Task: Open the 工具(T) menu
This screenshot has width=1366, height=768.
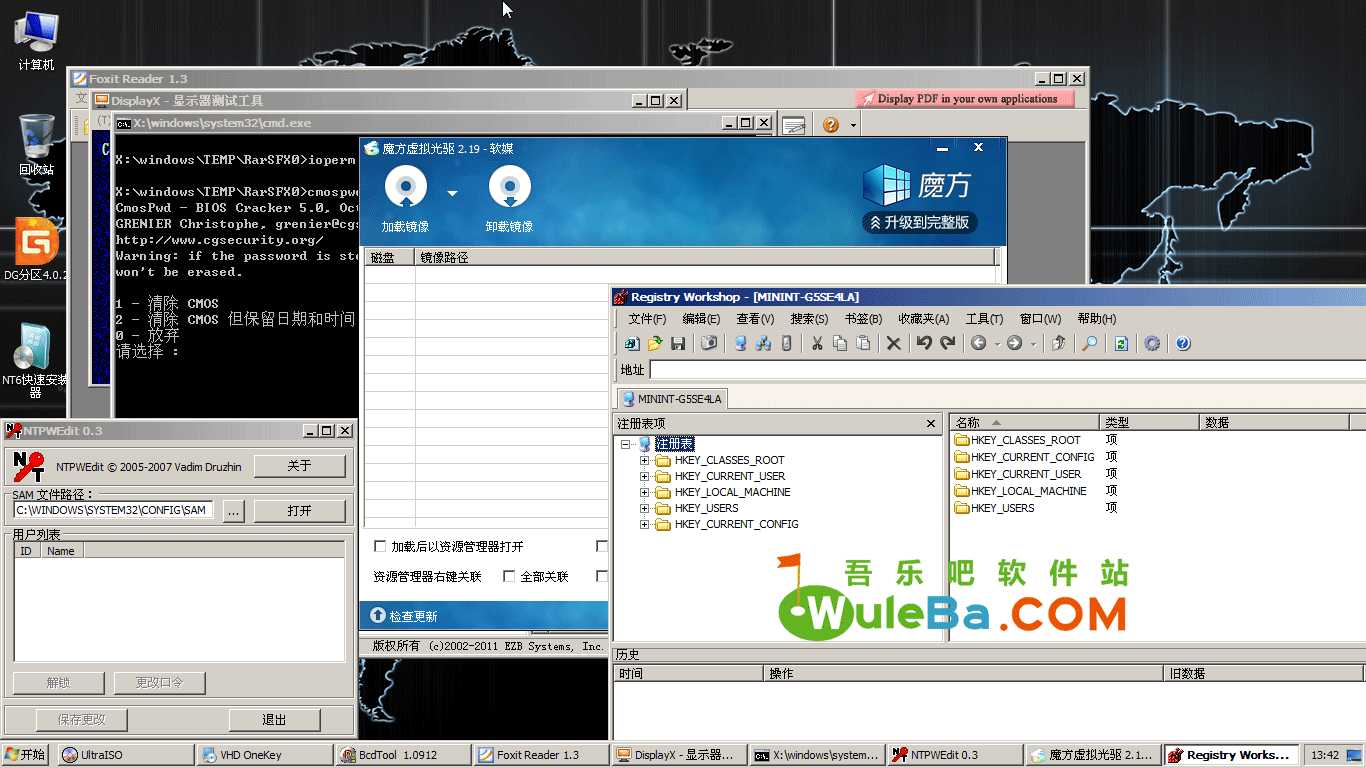Action: pos(984,319)
